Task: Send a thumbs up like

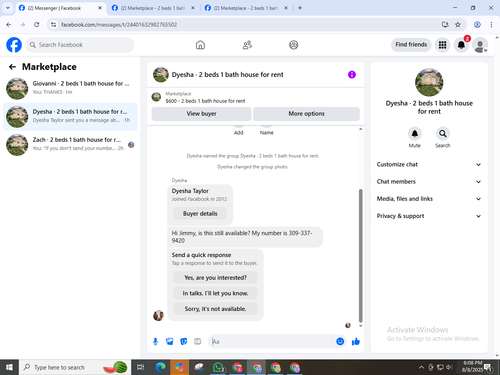Action: [356, 341]
